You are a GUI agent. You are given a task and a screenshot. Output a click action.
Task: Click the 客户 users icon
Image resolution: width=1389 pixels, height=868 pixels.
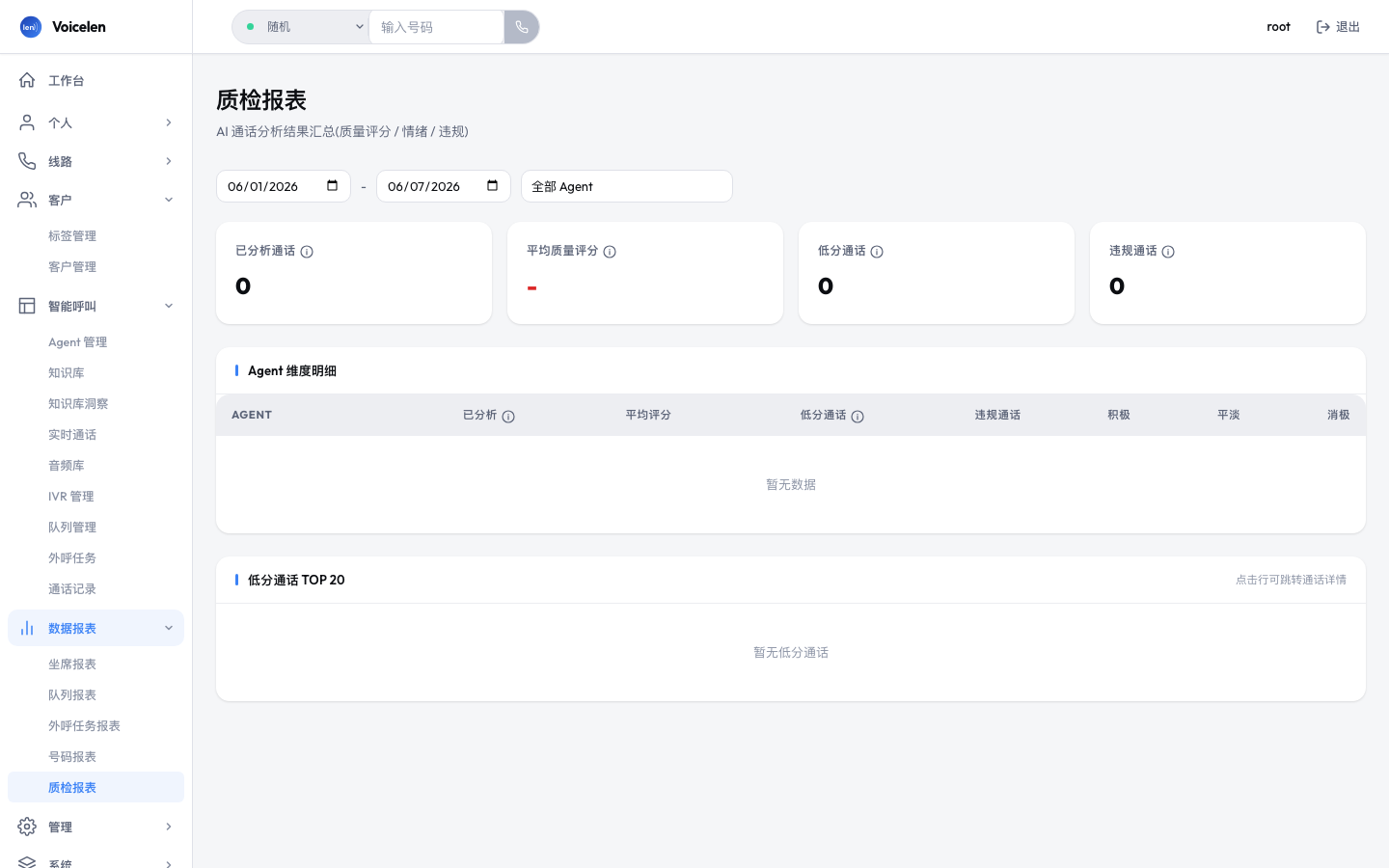27,200
